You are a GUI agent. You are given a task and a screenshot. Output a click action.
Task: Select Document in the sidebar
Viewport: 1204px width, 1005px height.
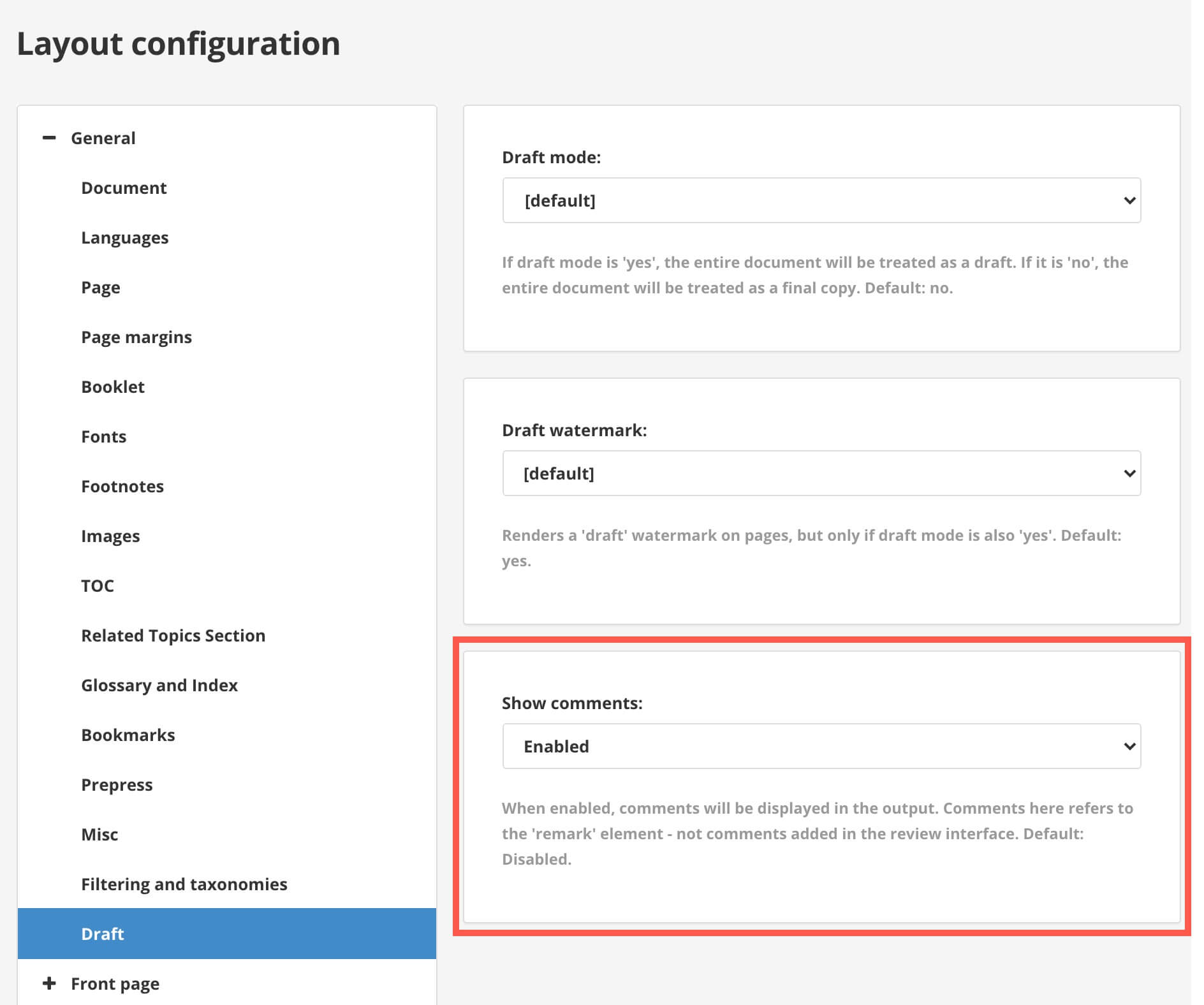(x=124, y=188)
